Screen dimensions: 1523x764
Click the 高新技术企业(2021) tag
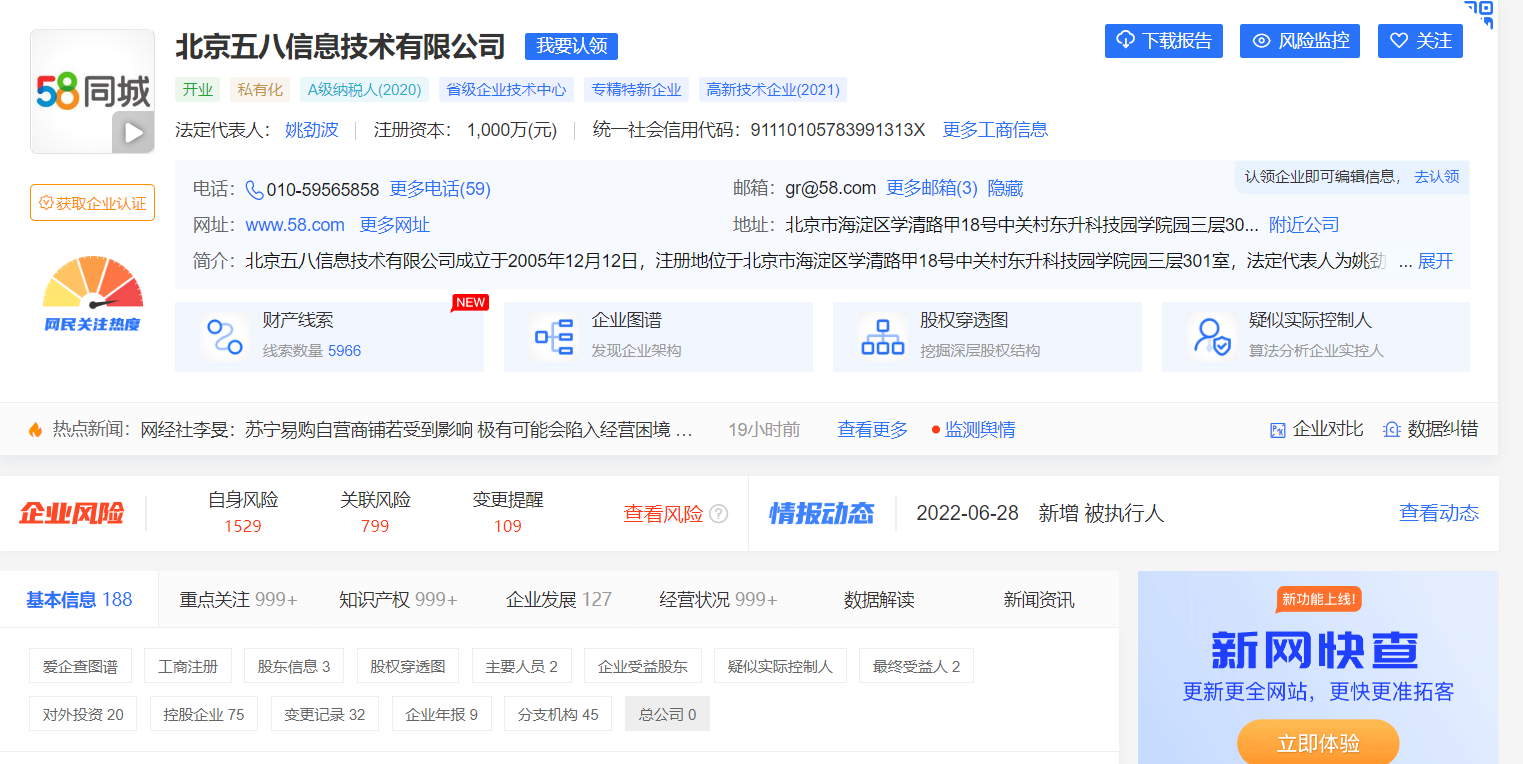point(773,89)
